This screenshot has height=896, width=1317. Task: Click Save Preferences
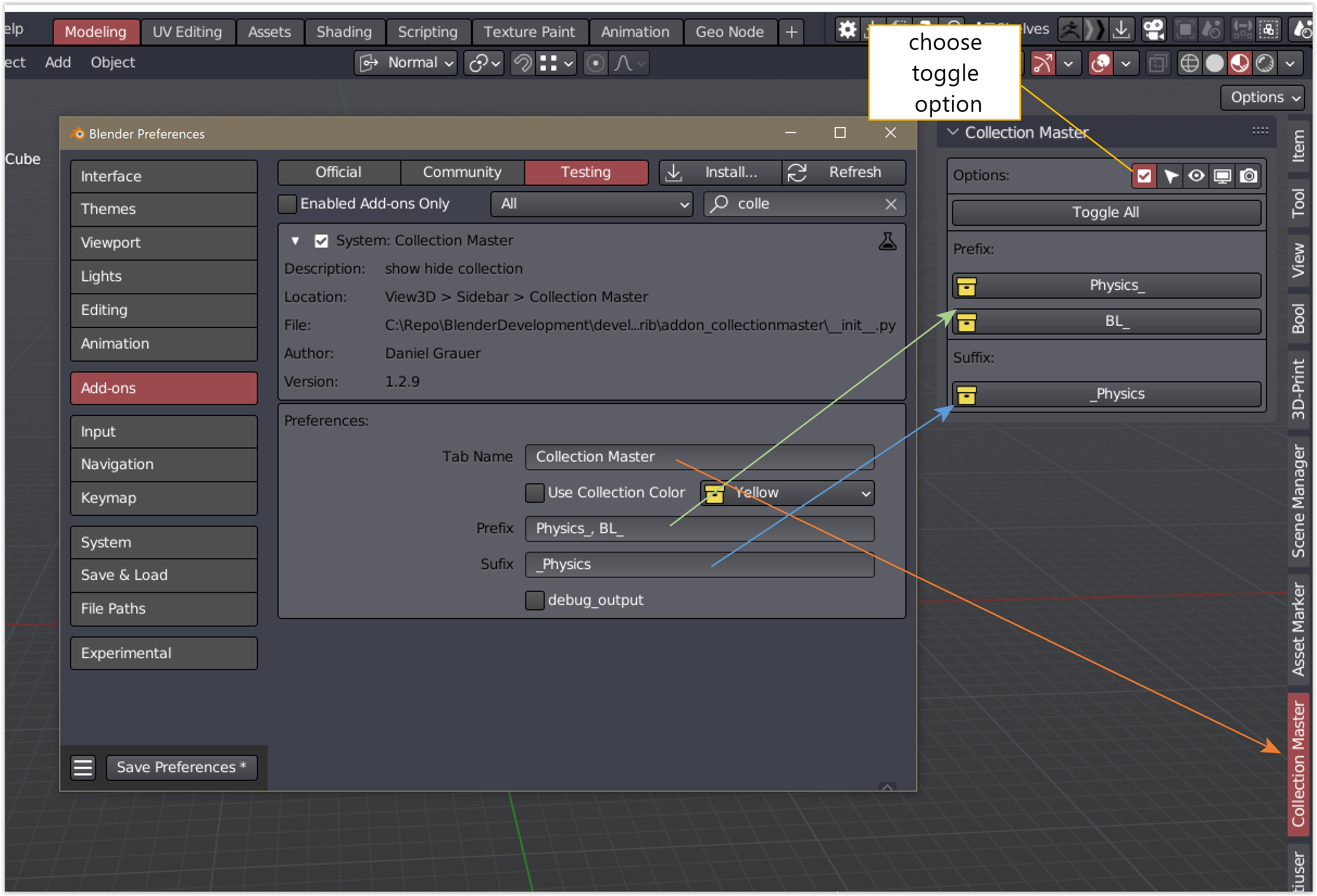[181, 767]
